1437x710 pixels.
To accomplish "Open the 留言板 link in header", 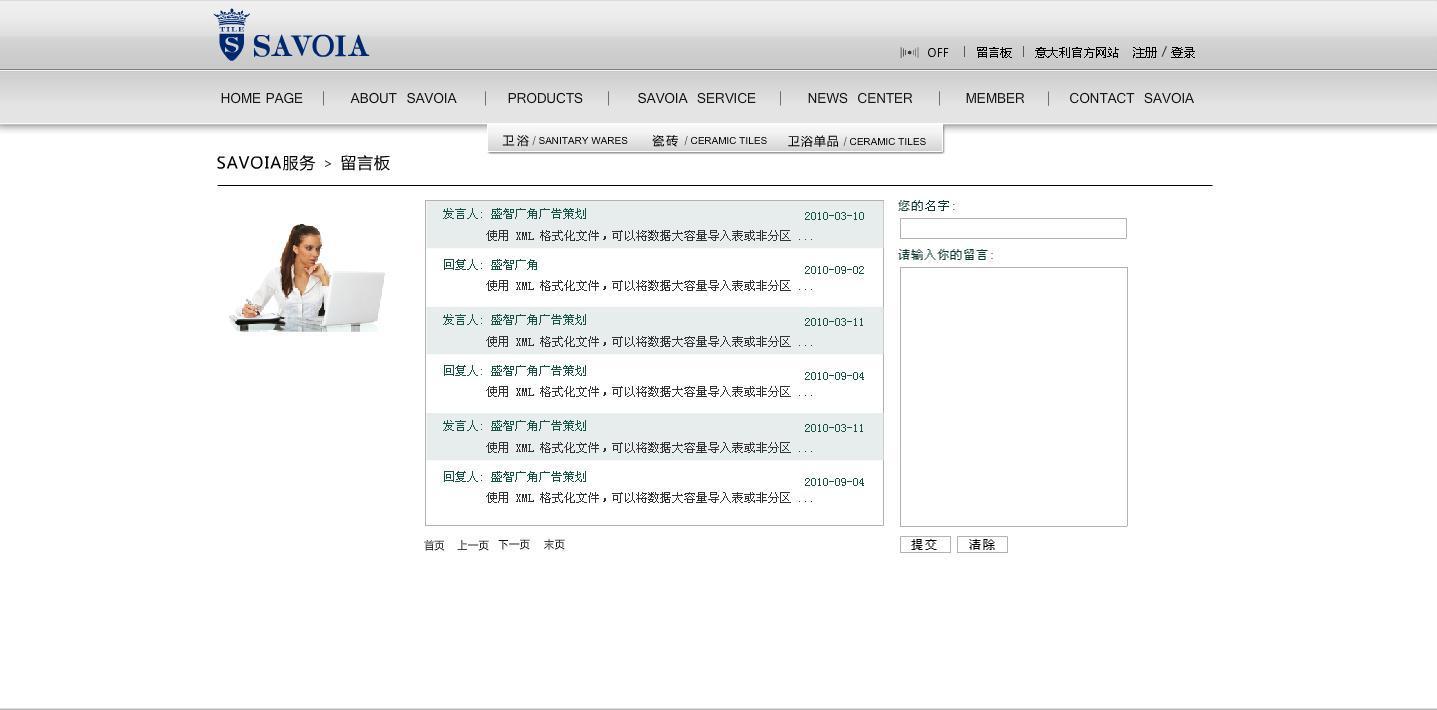I will point(993,53).
